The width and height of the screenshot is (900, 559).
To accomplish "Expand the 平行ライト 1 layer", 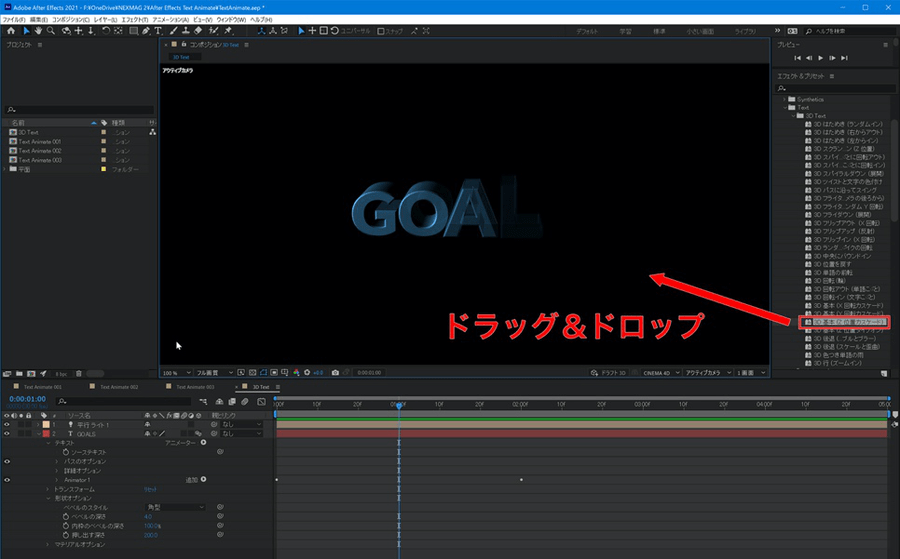I will (x=38, y=425).
